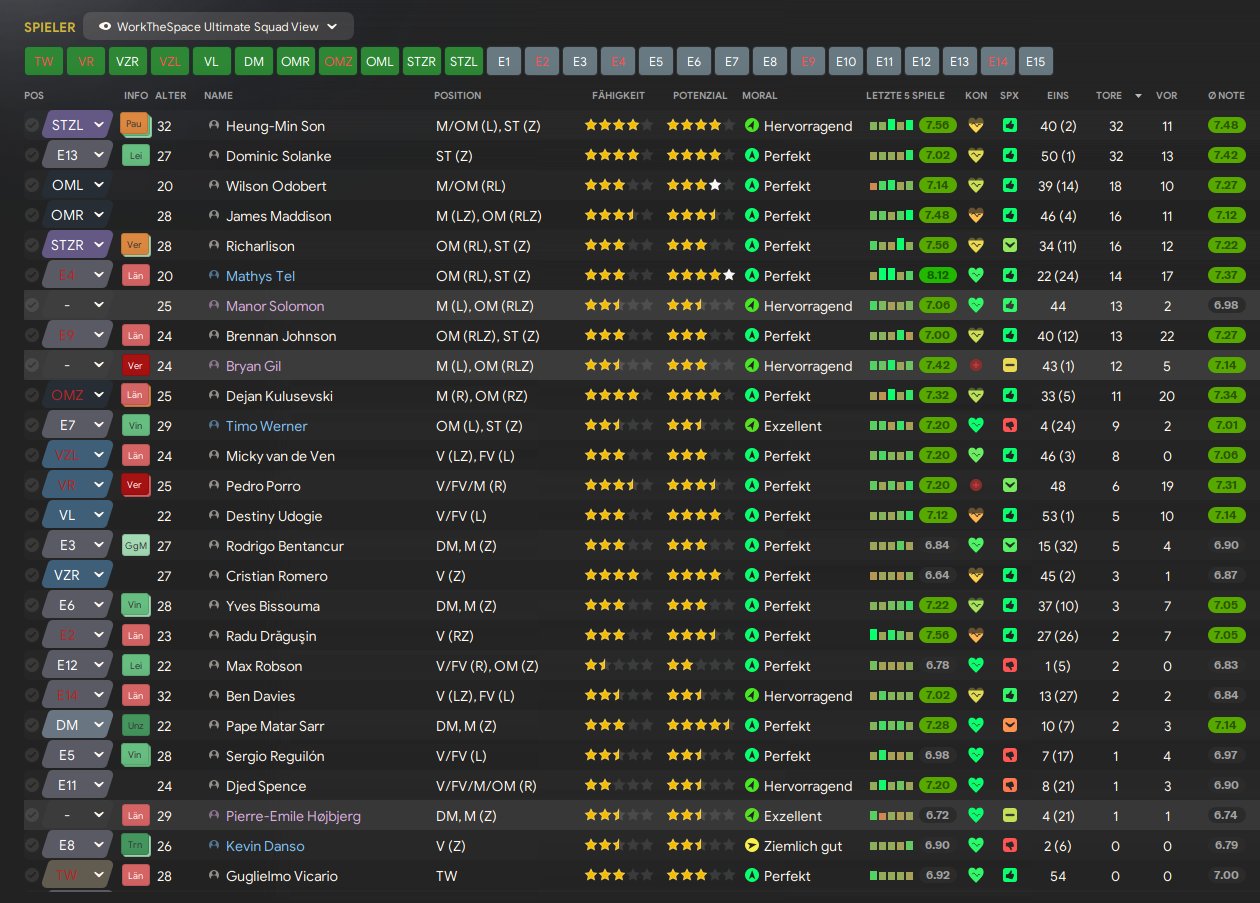Open the DM position dropdown for Pape Matar Sarr
Viewport: 1260px width, 903px height.
[x=78, y=726]
